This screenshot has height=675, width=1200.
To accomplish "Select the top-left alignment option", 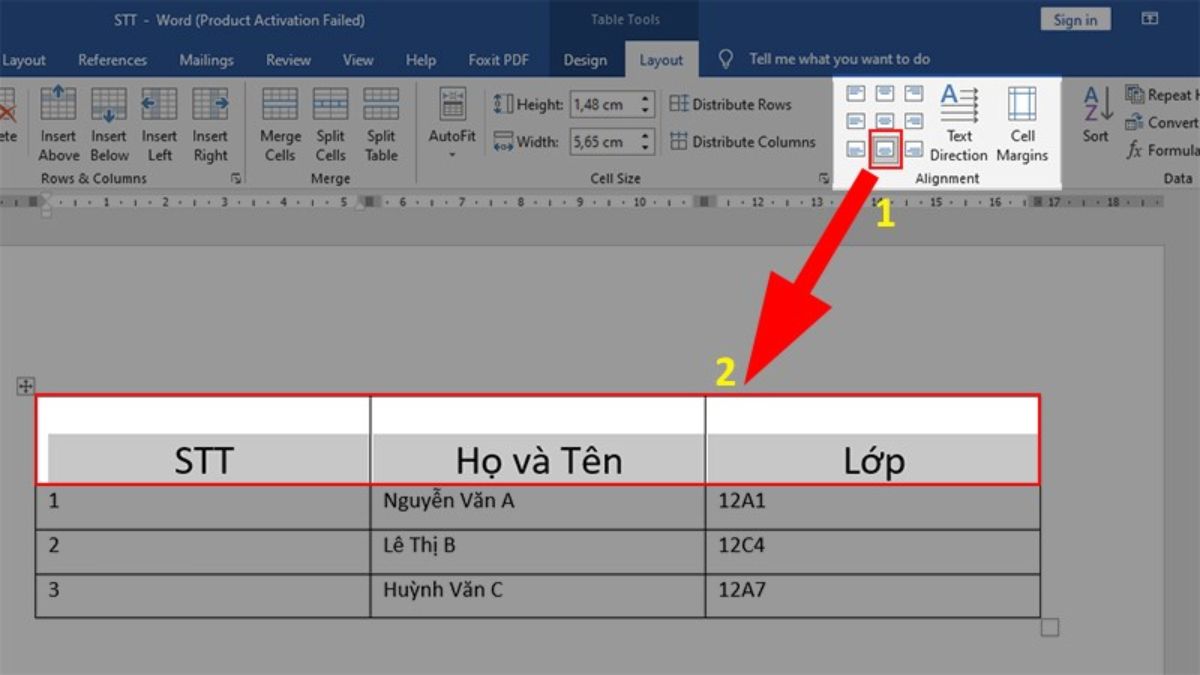I will click(x=858, y=94).
